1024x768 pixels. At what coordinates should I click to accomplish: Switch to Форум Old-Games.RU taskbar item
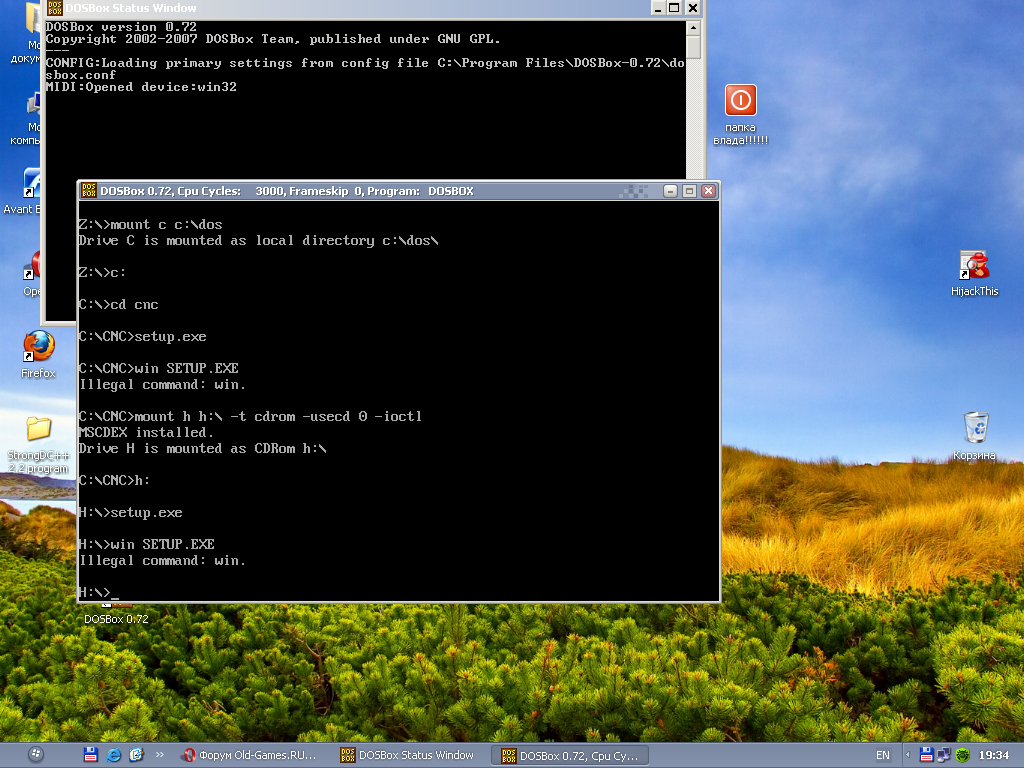pyautogui.click(x=249, y=755)
